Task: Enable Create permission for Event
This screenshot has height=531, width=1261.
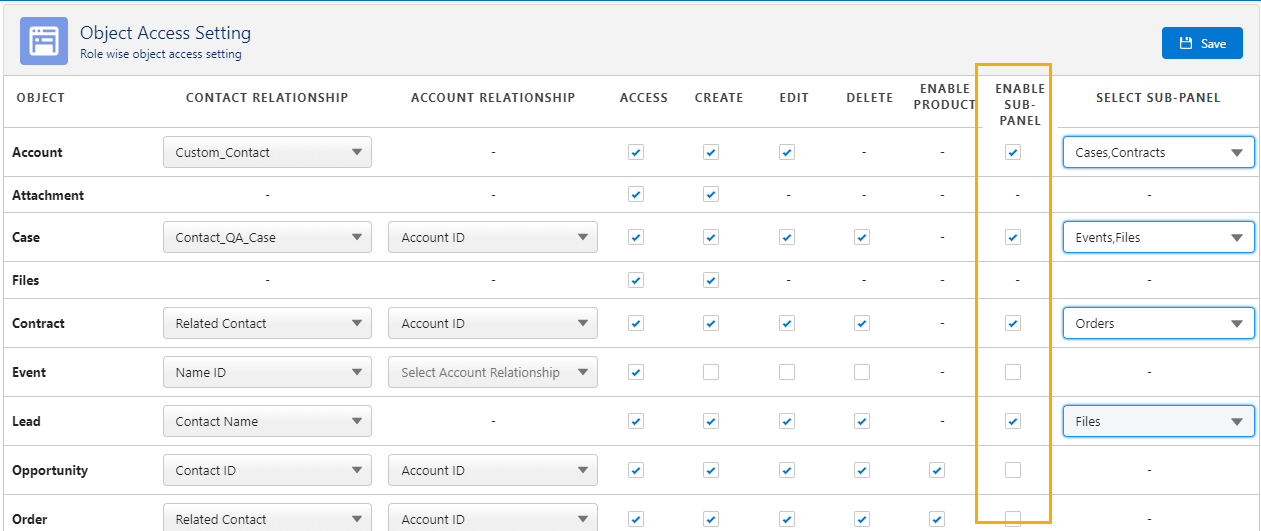Action: [711, 372]
